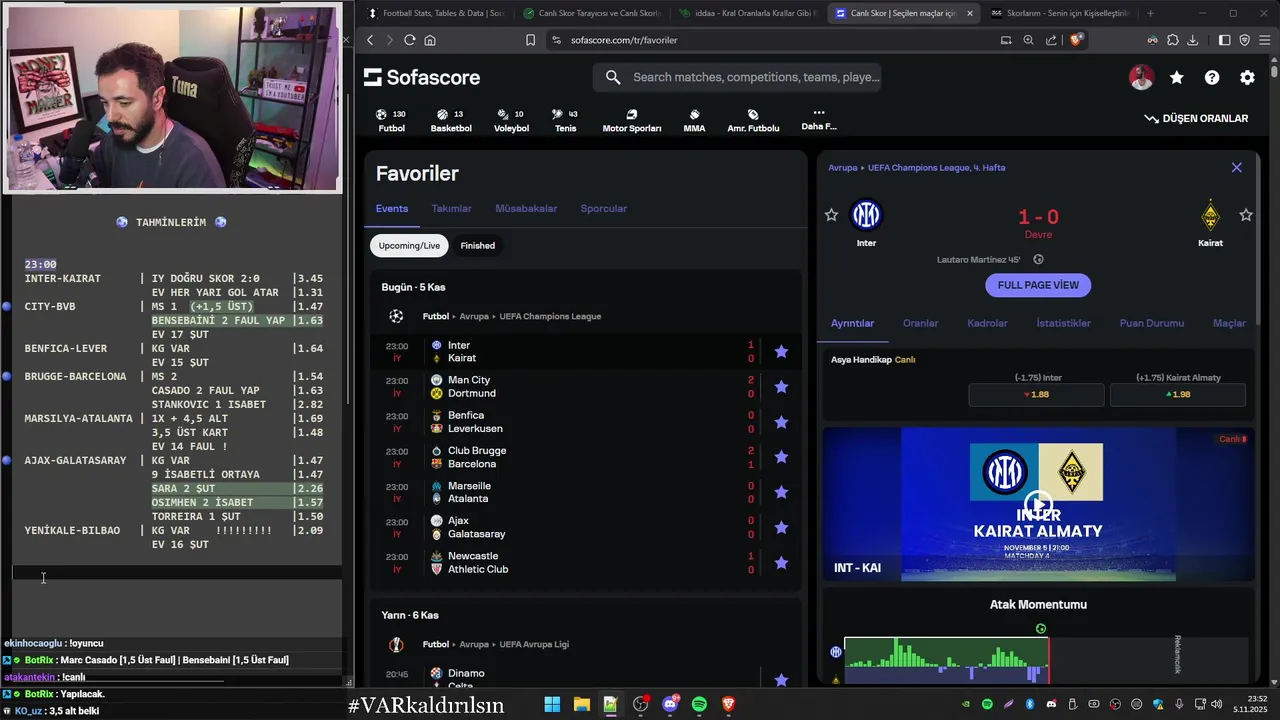Switch to Football Stats browser tab
1280x720 pixels.
point(436,13)
